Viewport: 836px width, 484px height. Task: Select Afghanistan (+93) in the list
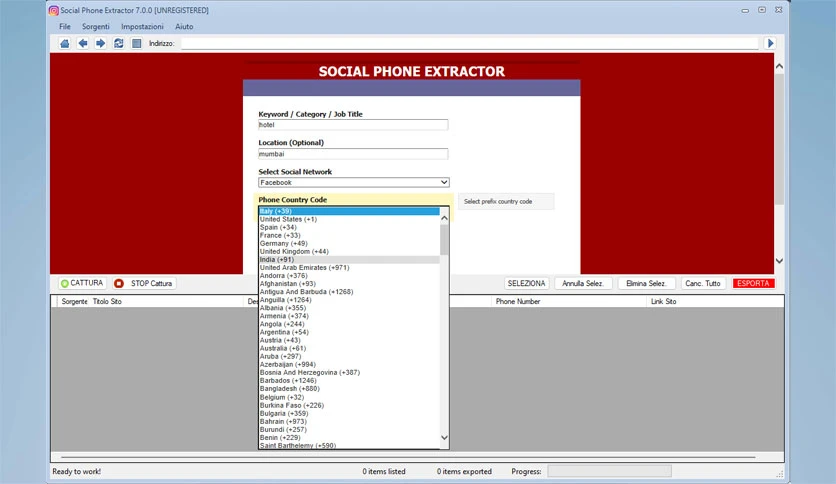[349, 284]
